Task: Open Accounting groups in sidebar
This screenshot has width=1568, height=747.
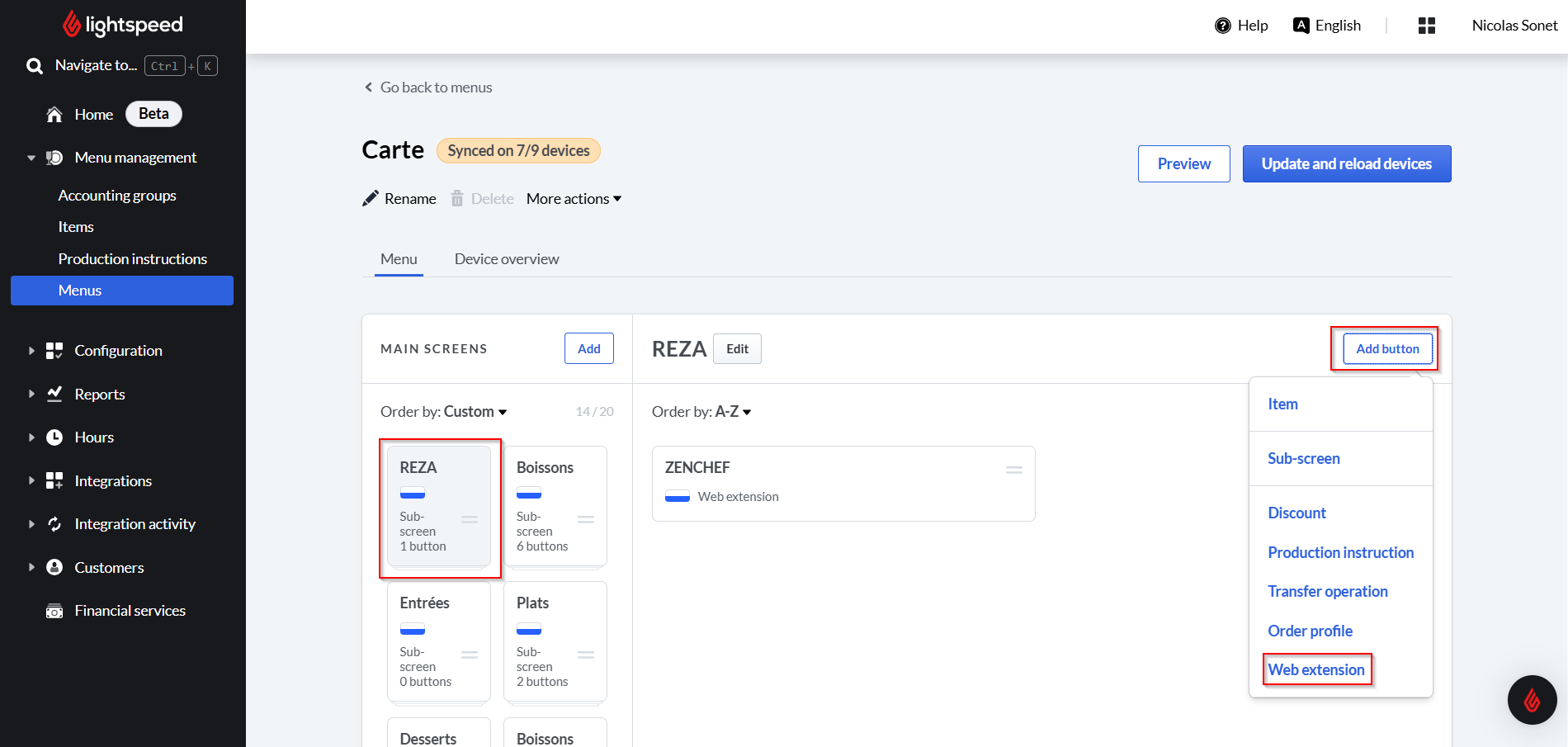Action: pos(117,196)
